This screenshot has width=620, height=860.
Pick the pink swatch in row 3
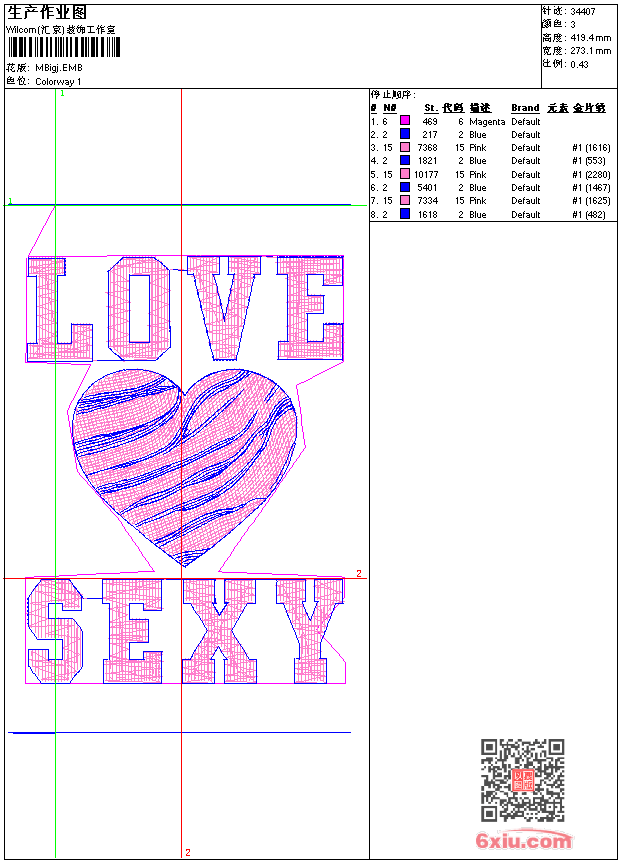(x=405, y=147)
